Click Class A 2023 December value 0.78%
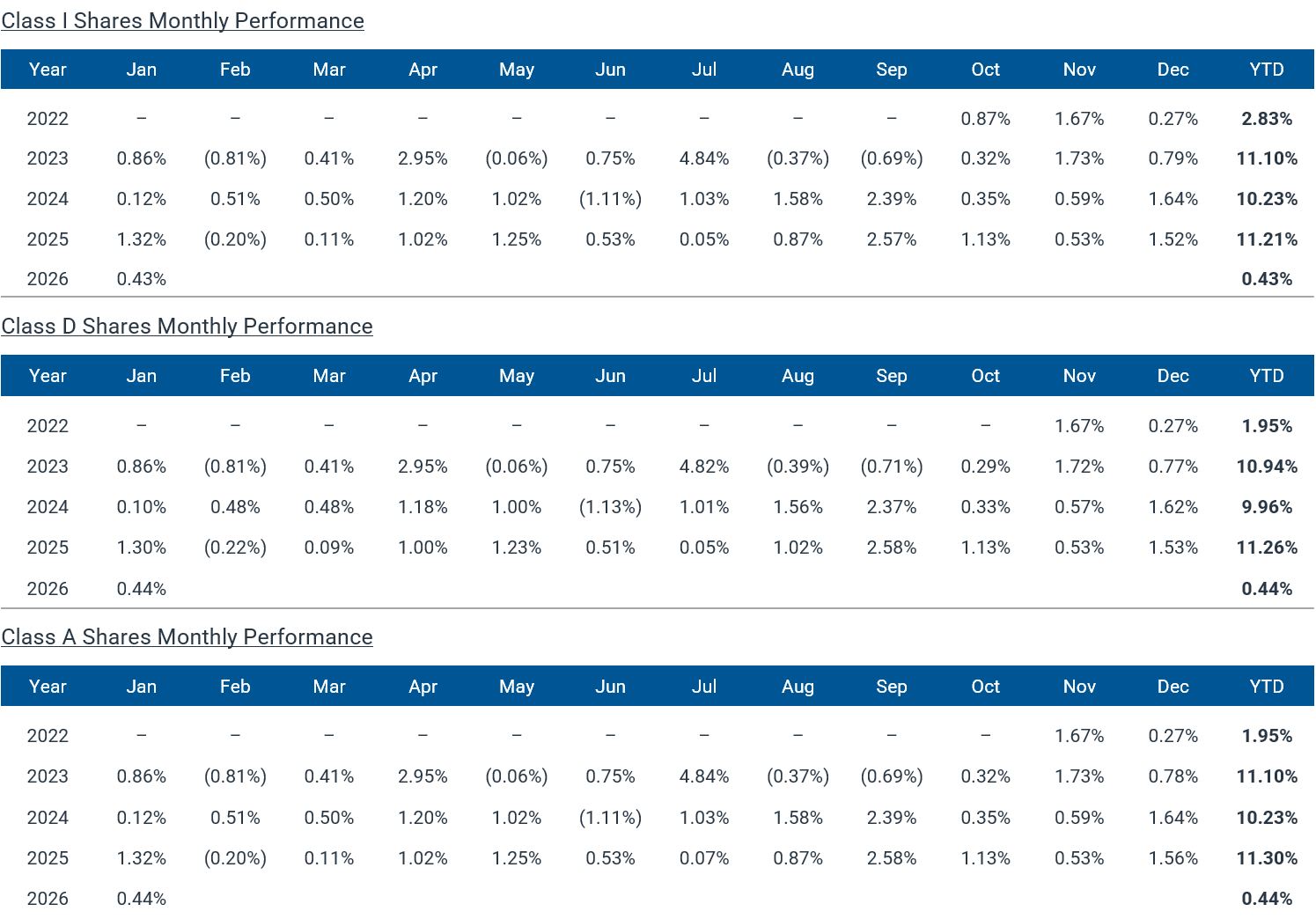 coord(1173,776)
